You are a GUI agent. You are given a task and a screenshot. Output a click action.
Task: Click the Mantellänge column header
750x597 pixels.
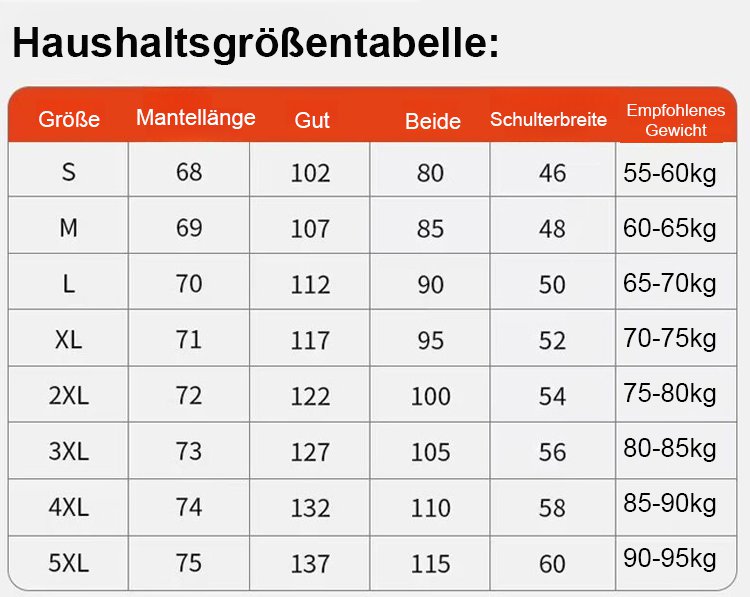coord(195,118)
